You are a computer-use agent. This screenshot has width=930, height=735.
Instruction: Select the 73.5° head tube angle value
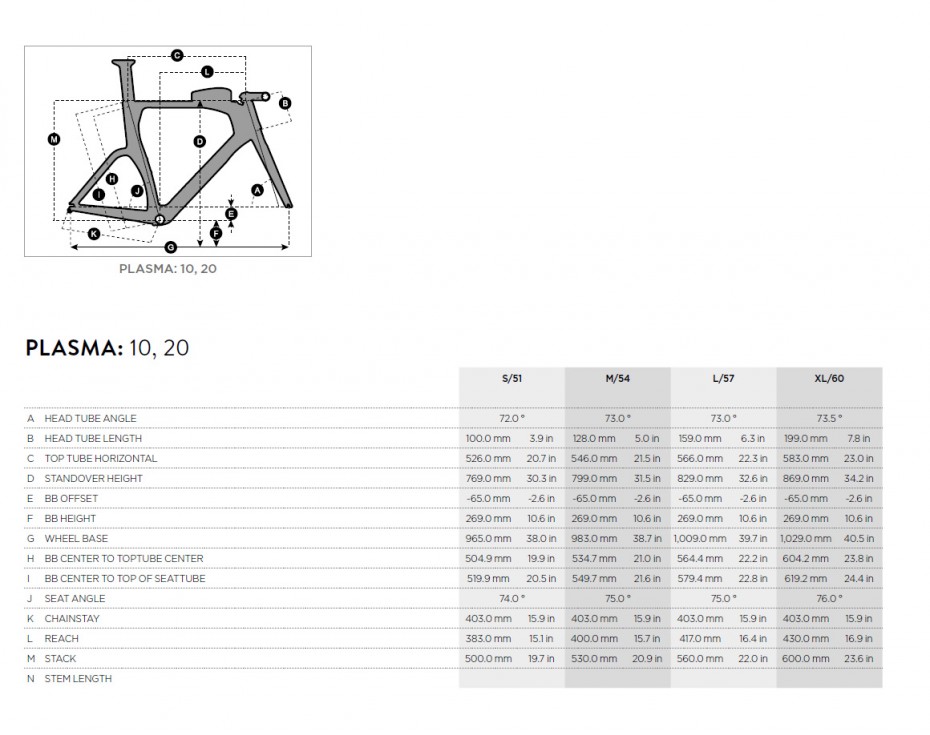point(829,418)
